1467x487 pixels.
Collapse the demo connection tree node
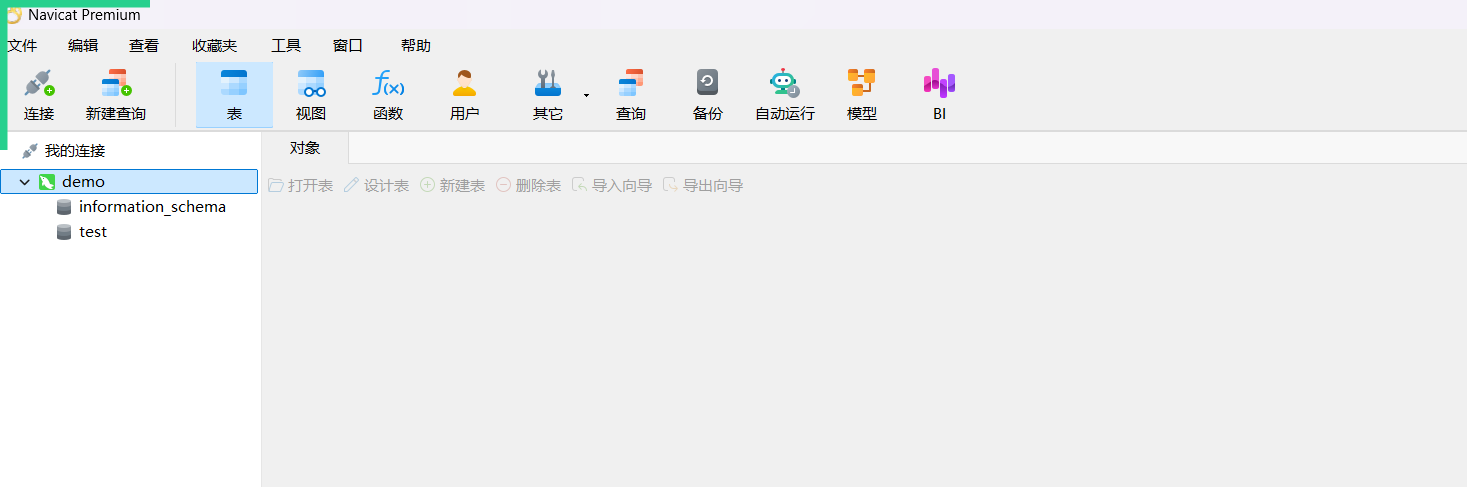pos(25,182)
